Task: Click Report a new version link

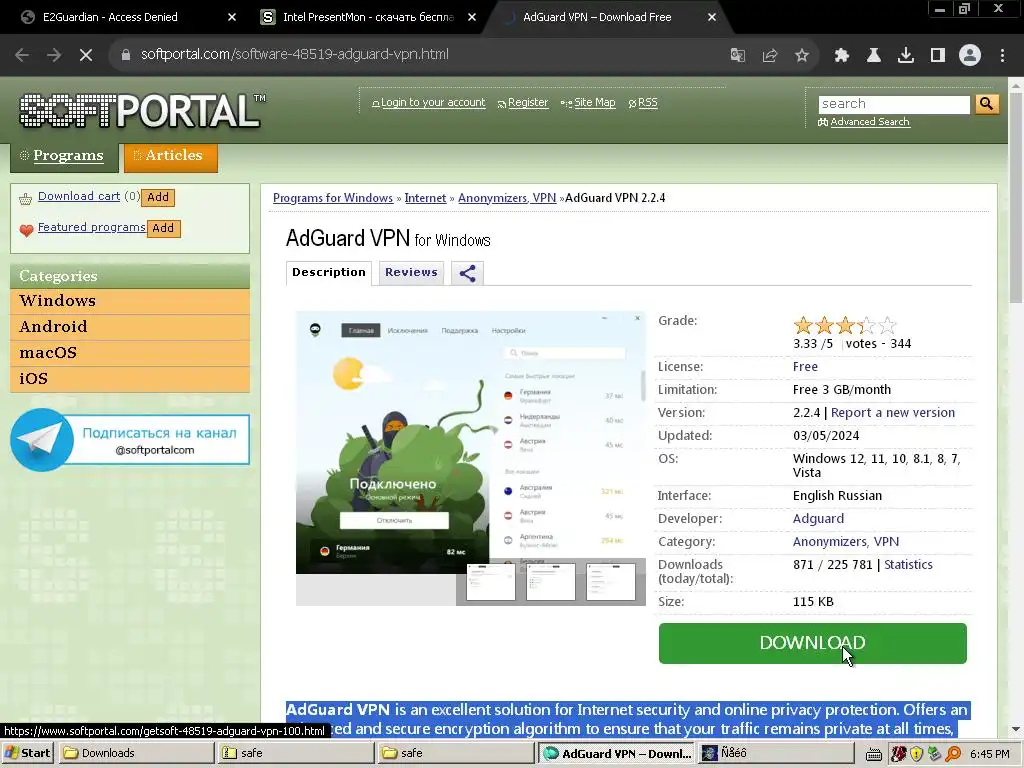Action: (892, 413)
